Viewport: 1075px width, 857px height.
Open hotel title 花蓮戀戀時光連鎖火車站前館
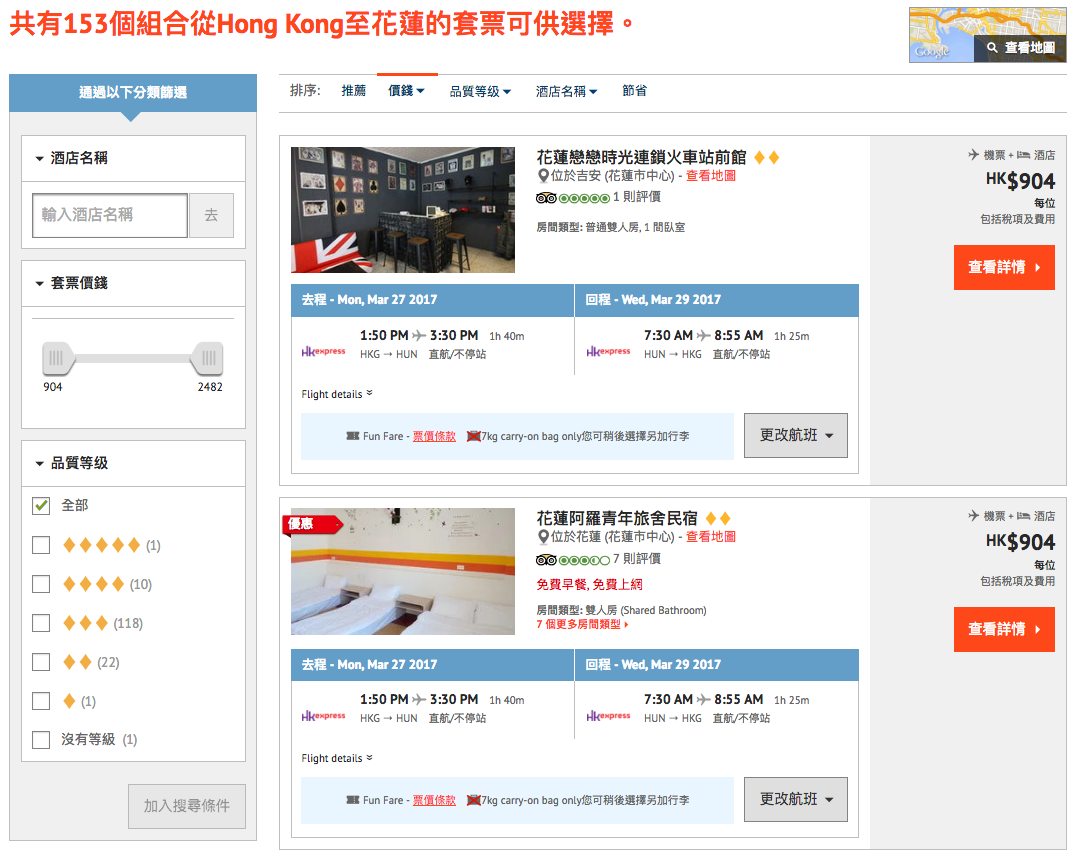[x=641, y=158]
